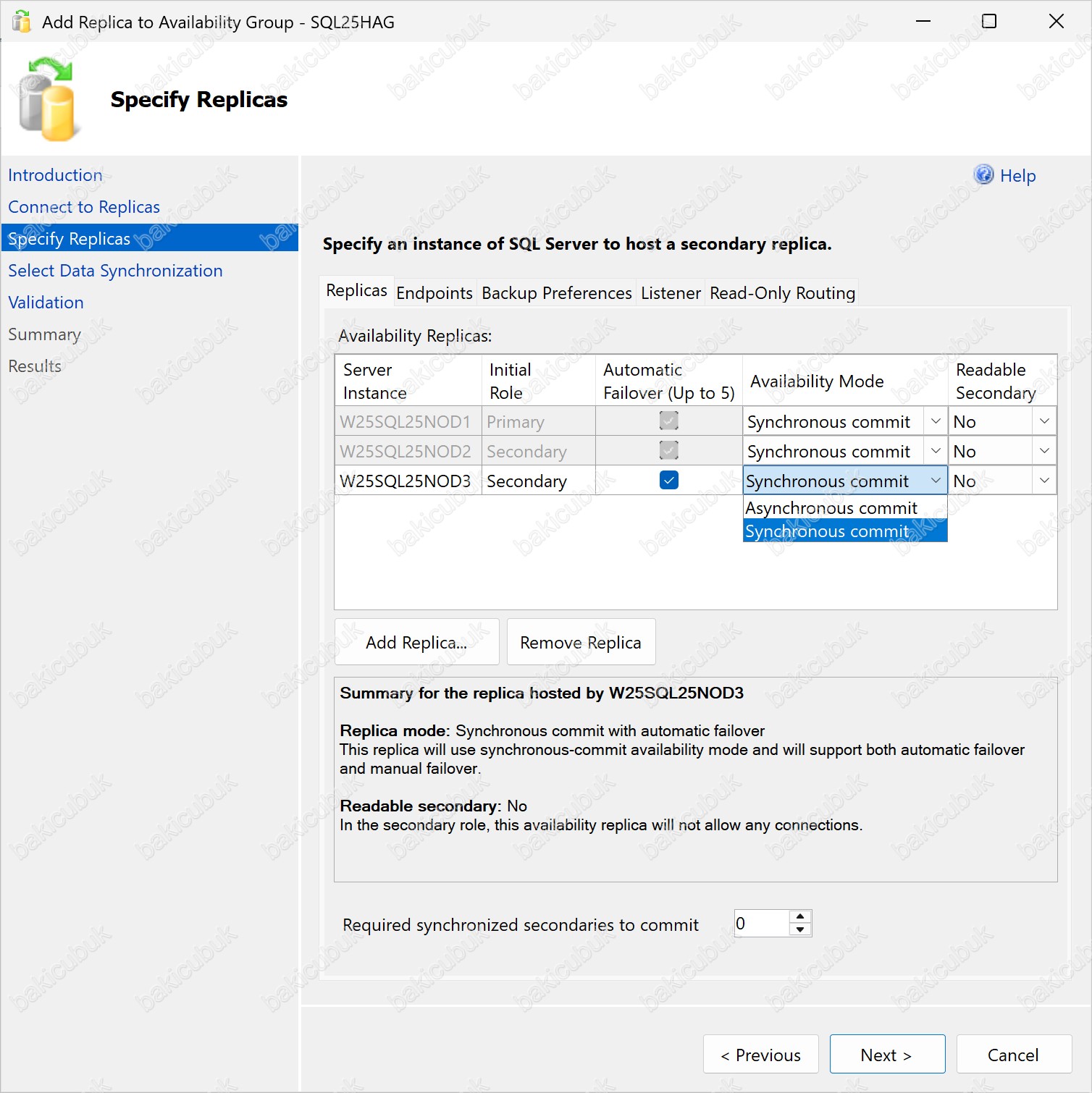
Task: Expand availability mode dropdown for W25SQL25NOD1
Action: click(x=936, y=421)
